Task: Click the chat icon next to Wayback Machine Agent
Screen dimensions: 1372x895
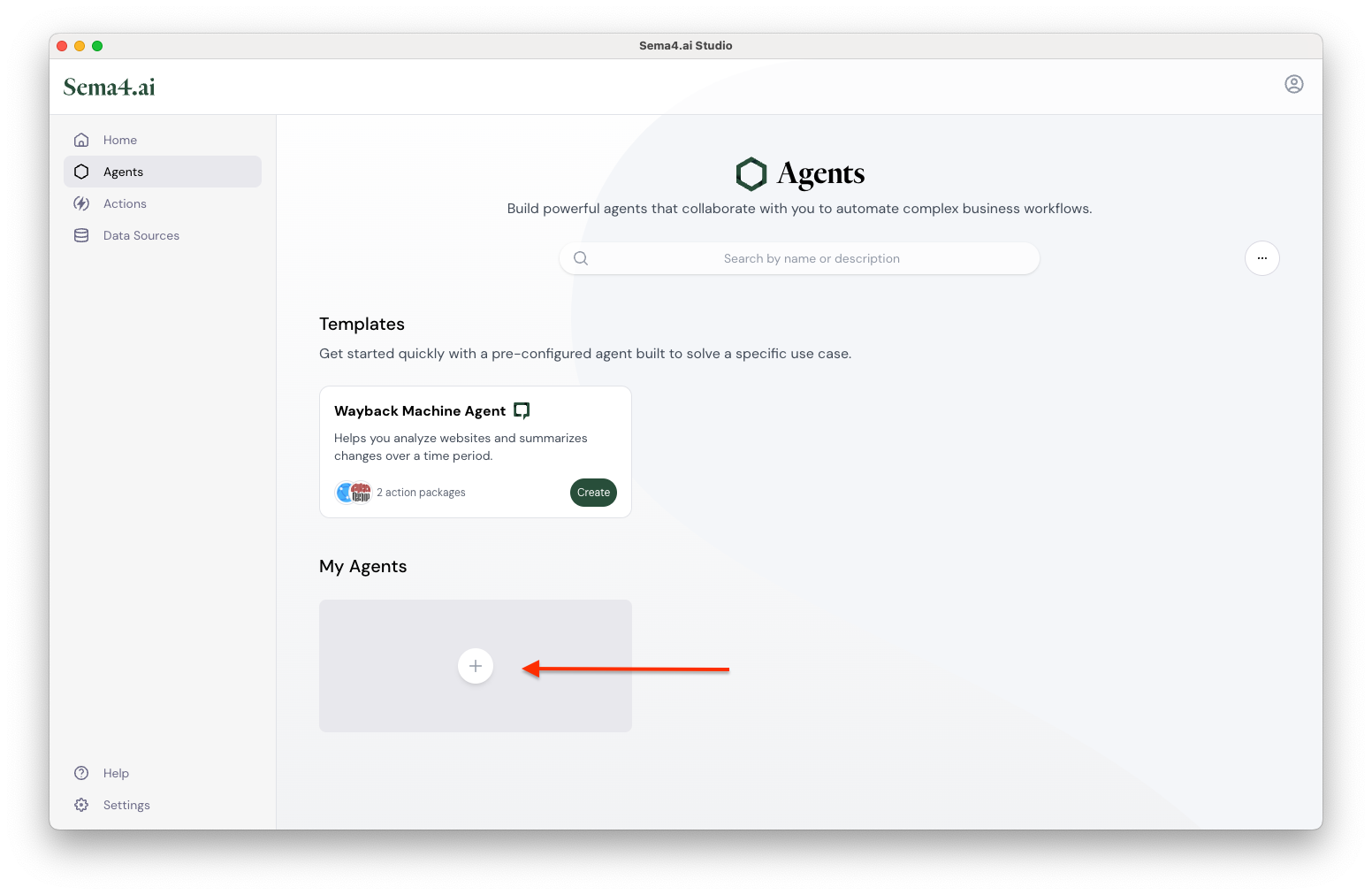Action: [522, 410]
